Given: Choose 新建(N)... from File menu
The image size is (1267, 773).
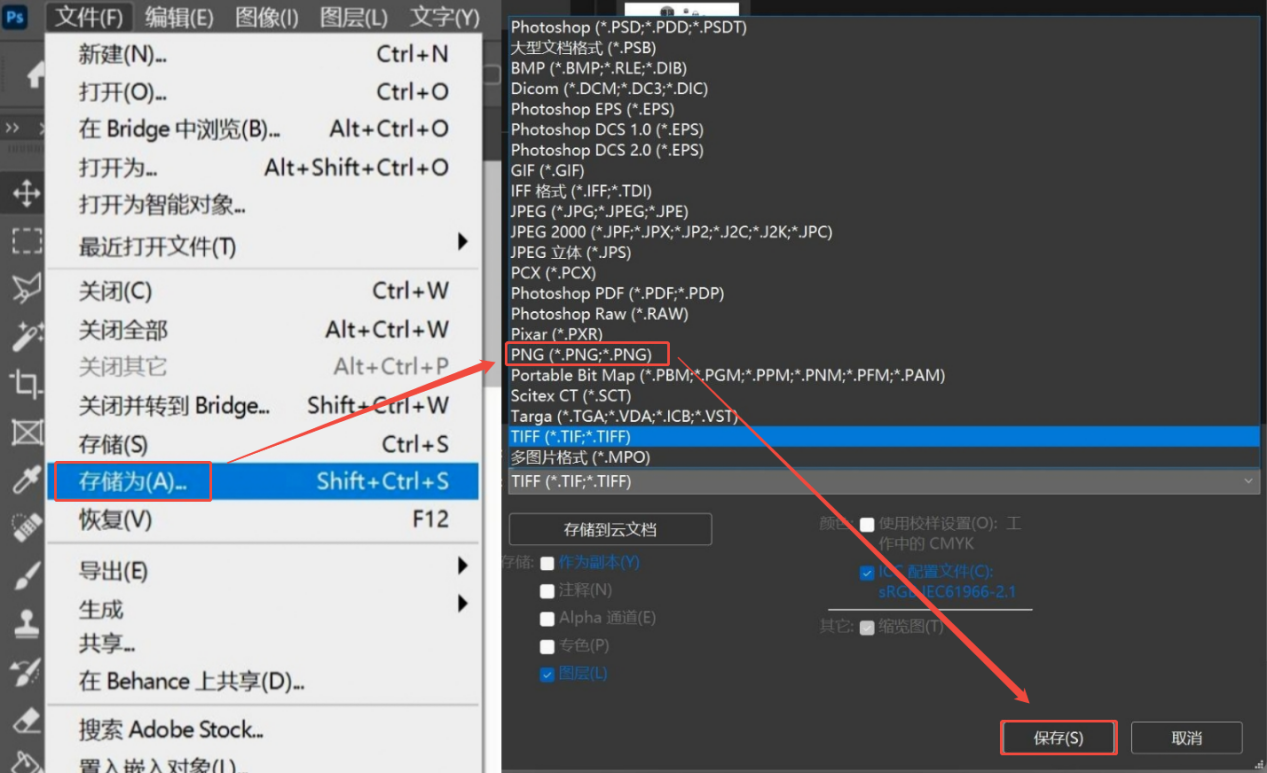Looking at the screenshot, I should 264,54.
